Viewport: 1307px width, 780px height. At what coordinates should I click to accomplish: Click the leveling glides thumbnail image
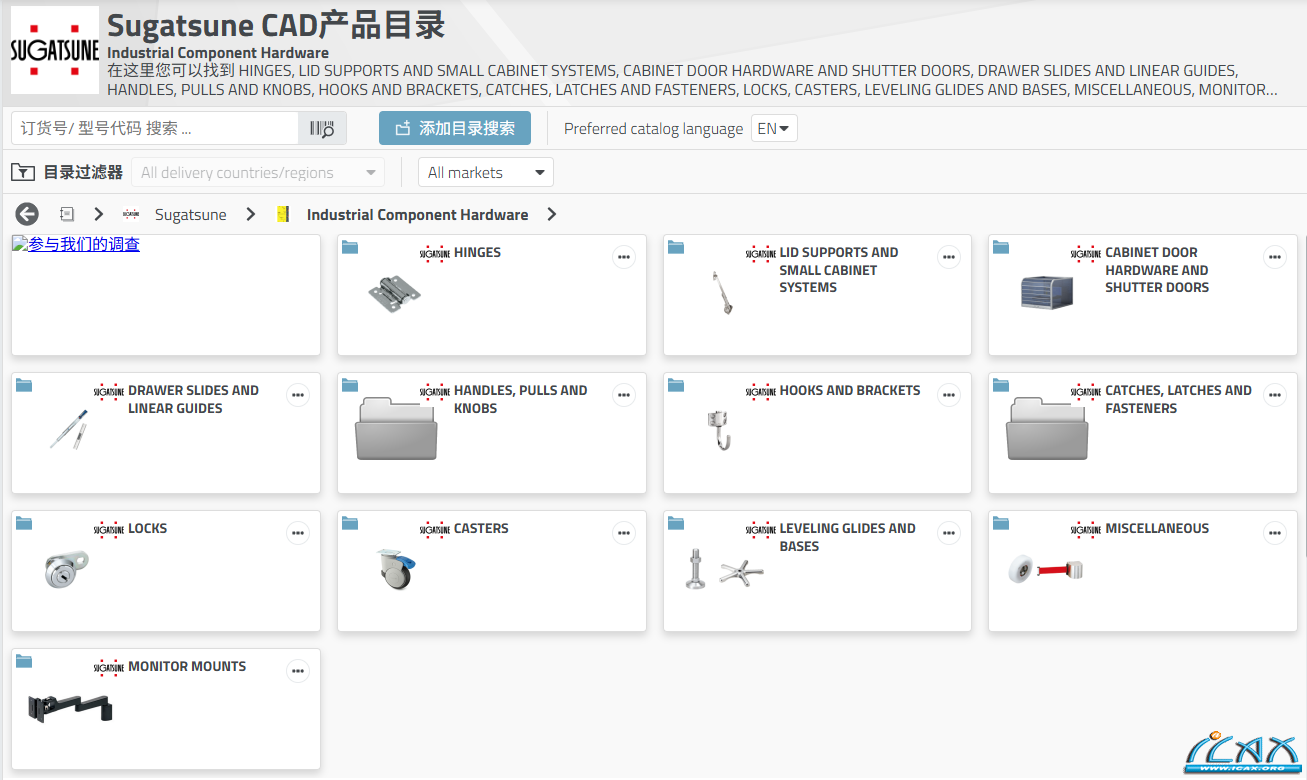pos(724,569)
